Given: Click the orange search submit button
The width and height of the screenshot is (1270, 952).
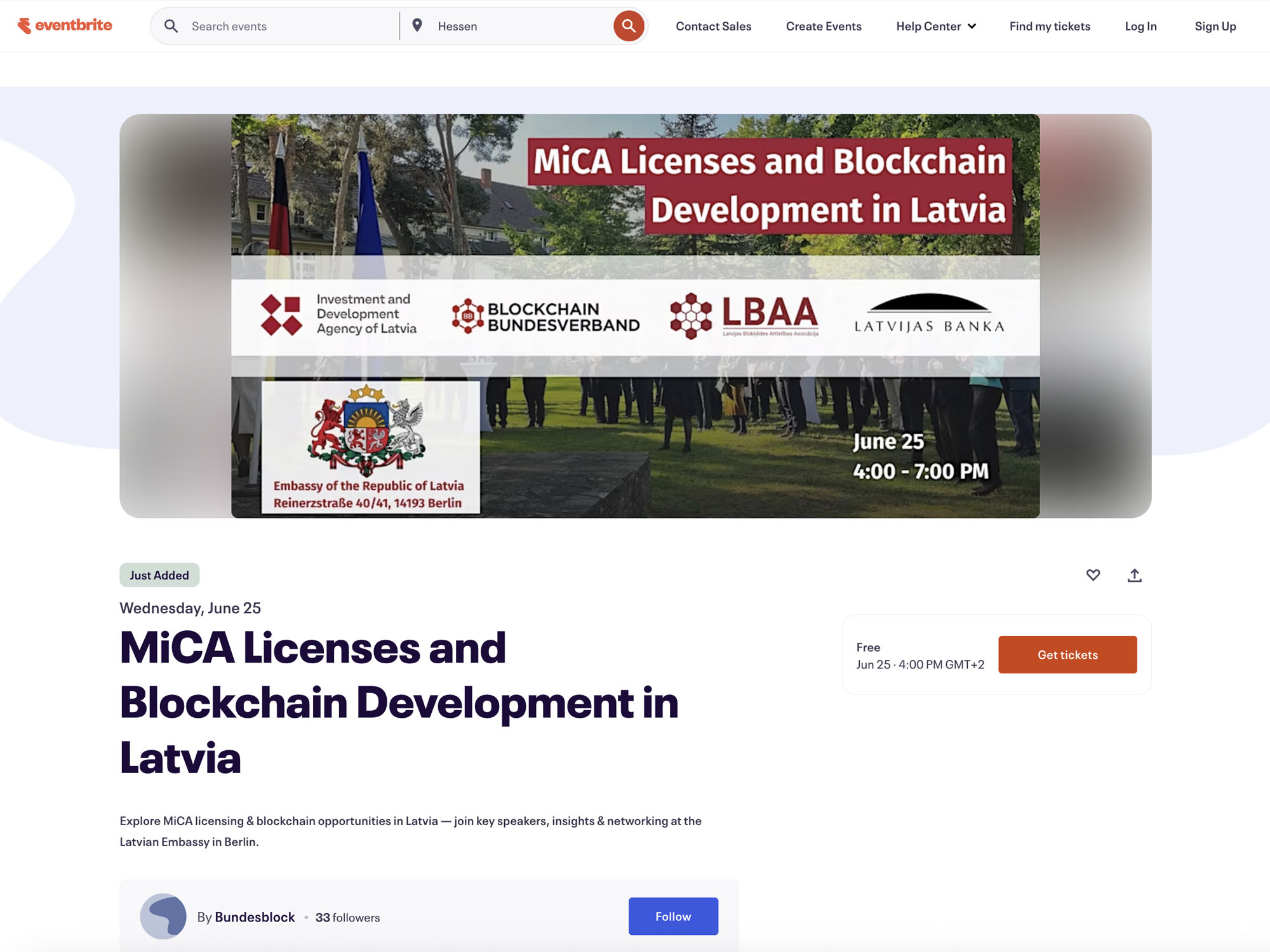Looking at the screenshot, I should [x=629, y=26].
